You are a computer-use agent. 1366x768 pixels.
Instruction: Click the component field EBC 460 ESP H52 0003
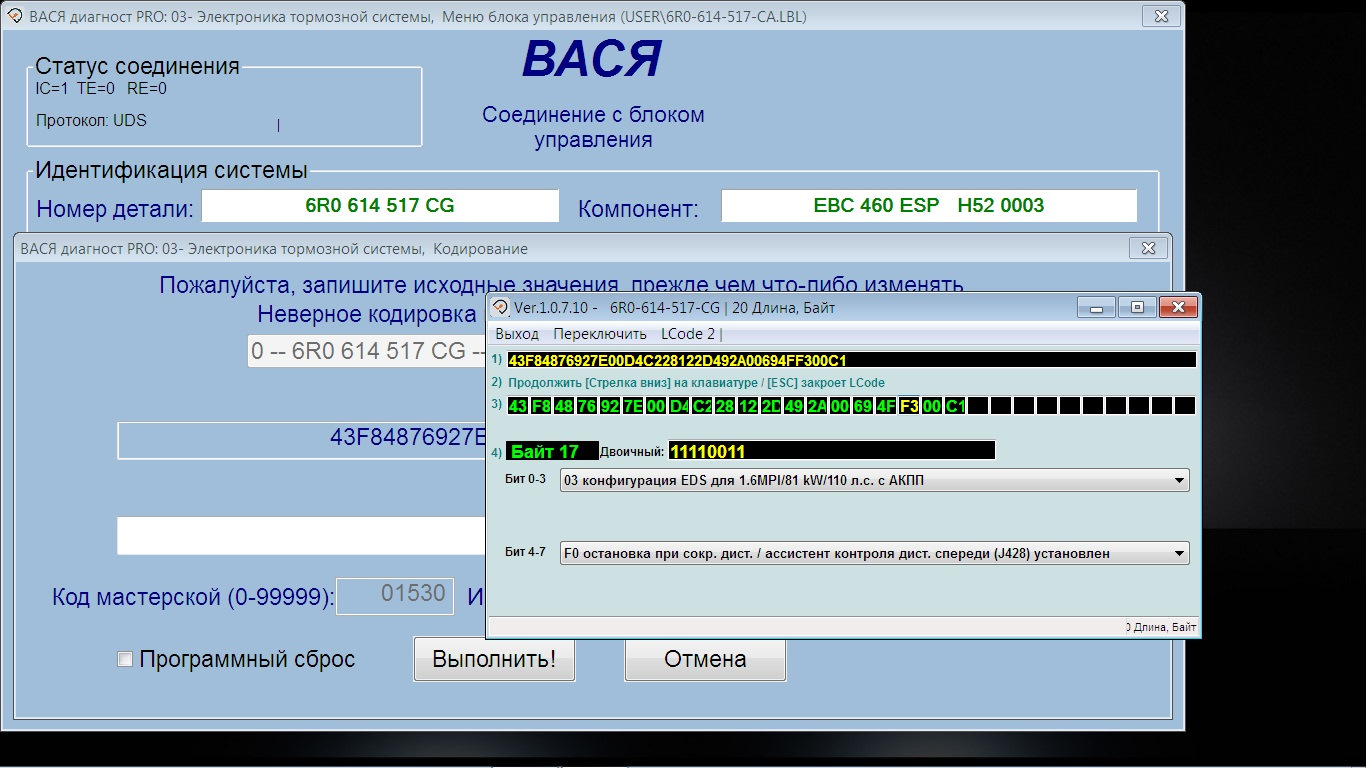[x=929, y=206]
